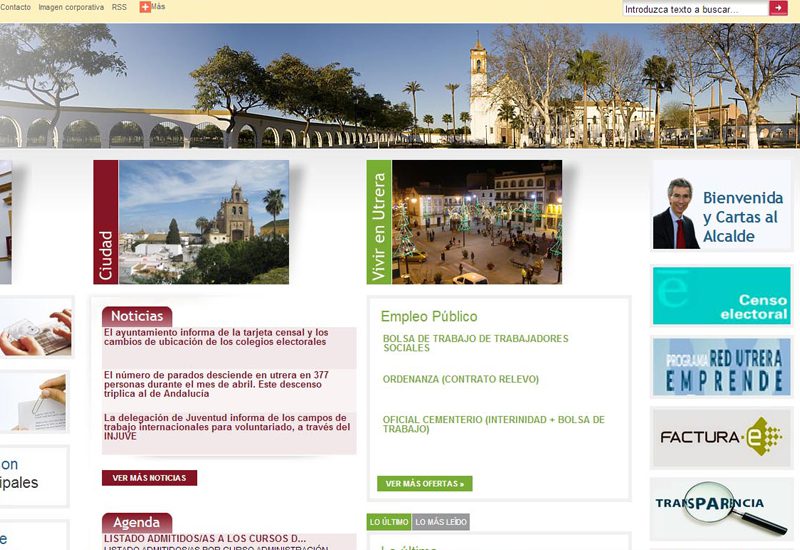Viewport: 800px width, 550px height.
Task: Open Bienvenida y Cartas al Alcalde banner
Action: click(721, 206)
